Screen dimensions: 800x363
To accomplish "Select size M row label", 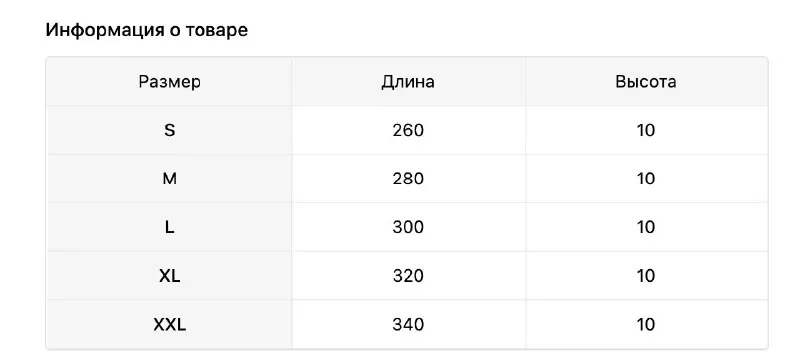I will tap(170, 179).
